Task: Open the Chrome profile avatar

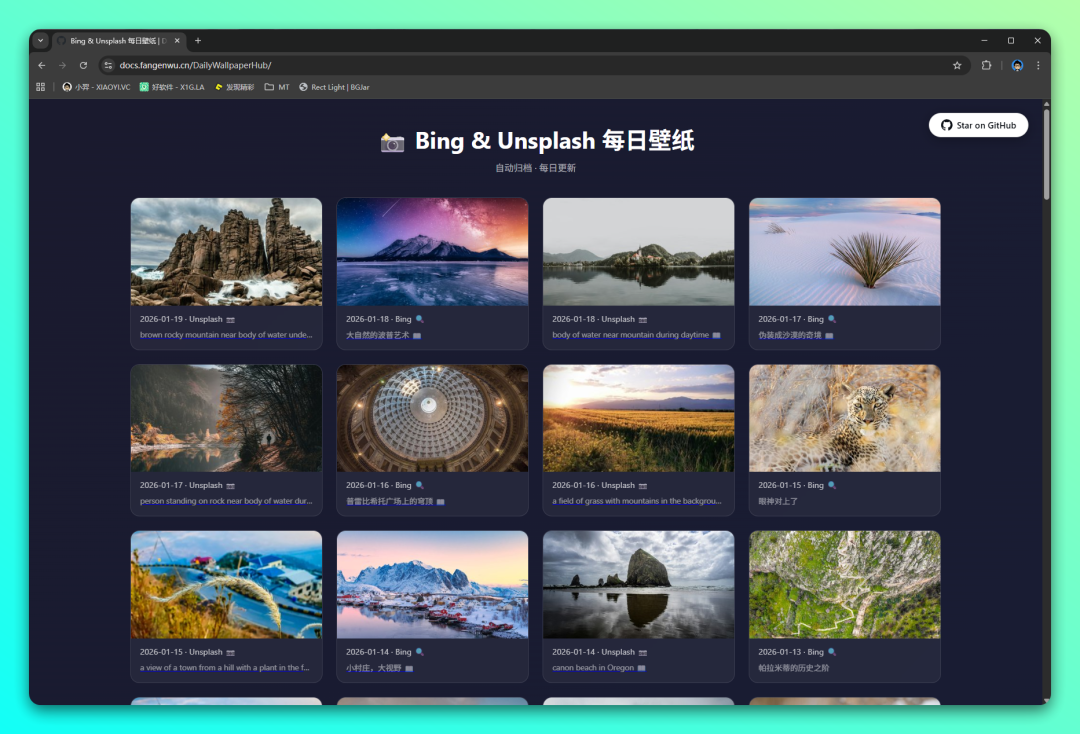Action: pyautogui.click(x=1017, y=65)
